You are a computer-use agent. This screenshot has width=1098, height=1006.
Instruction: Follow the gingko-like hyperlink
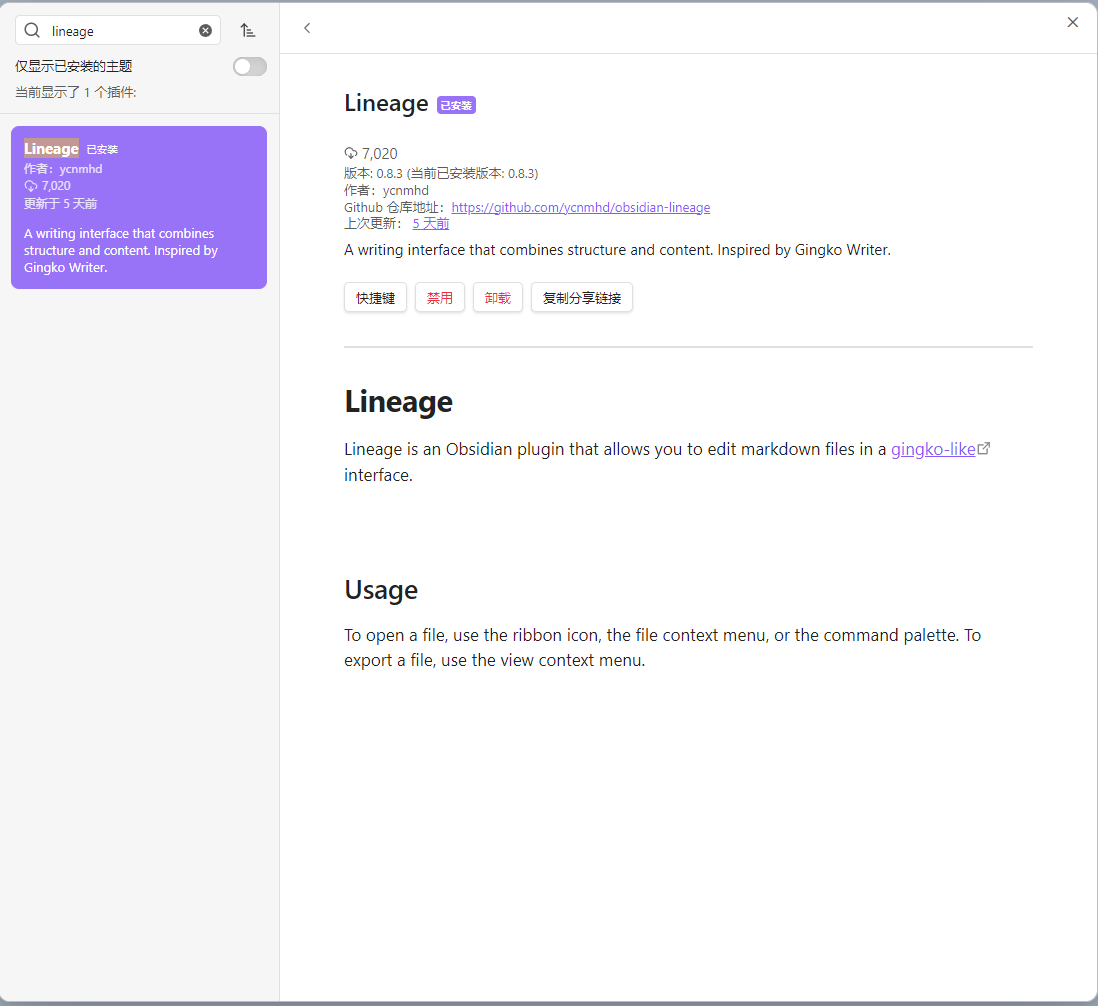[x=932, y=449]
